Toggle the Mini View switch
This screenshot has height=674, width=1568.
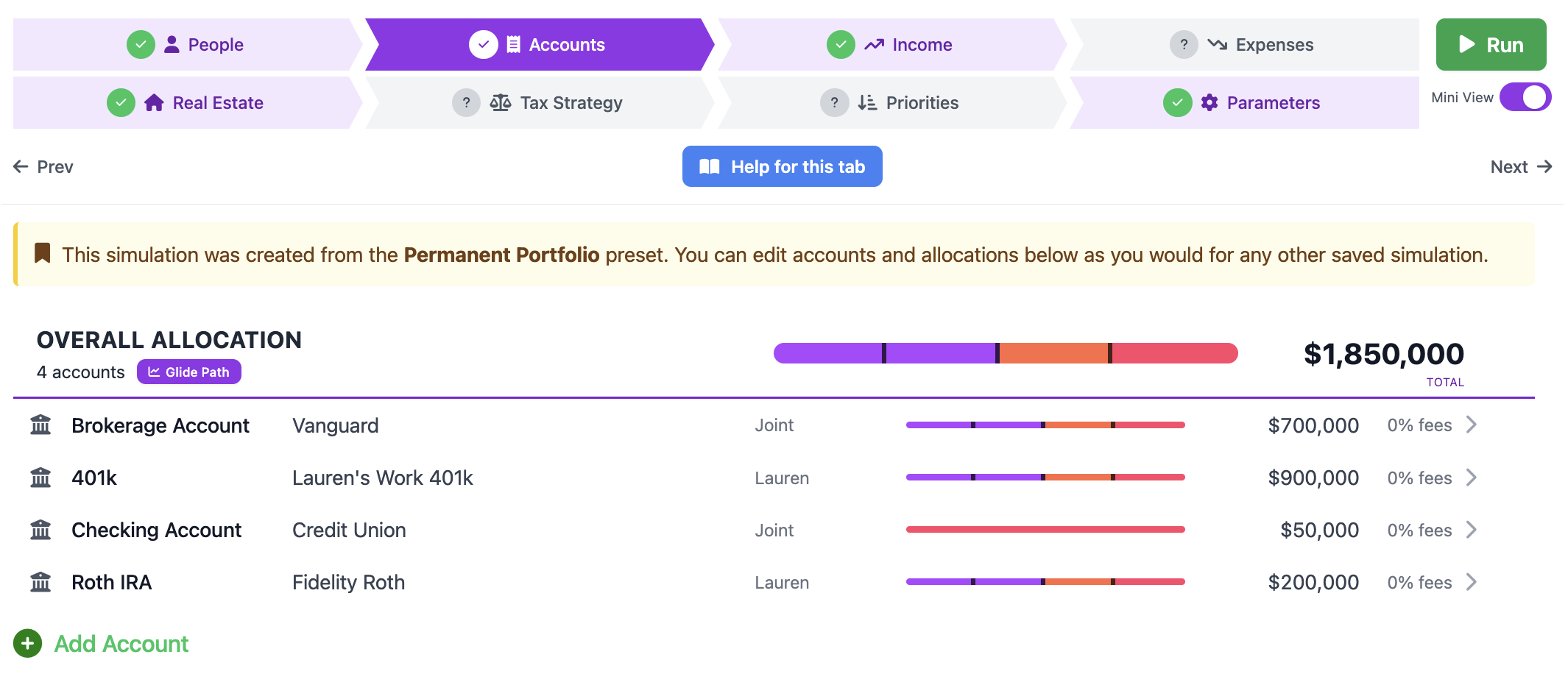pos(1525,97)
